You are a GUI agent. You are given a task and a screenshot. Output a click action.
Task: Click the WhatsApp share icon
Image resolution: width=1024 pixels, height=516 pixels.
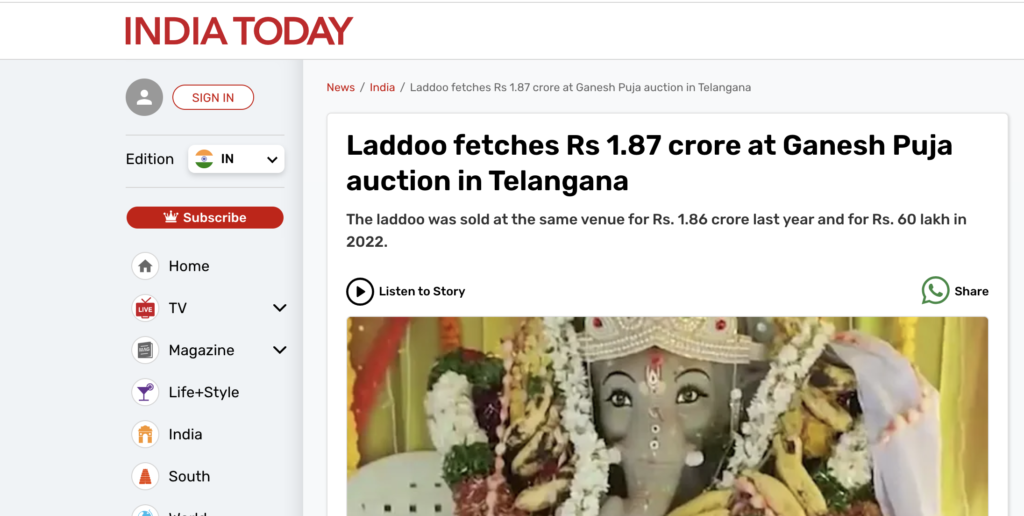(x=935, y=291)
